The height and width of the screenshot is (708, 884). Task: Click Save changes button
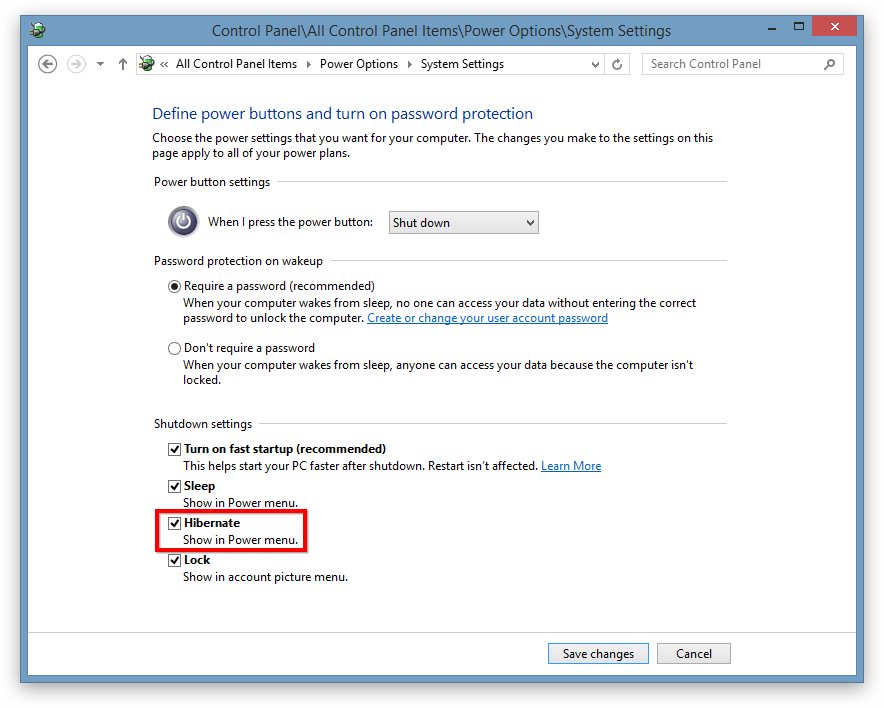tap(598, 654)
